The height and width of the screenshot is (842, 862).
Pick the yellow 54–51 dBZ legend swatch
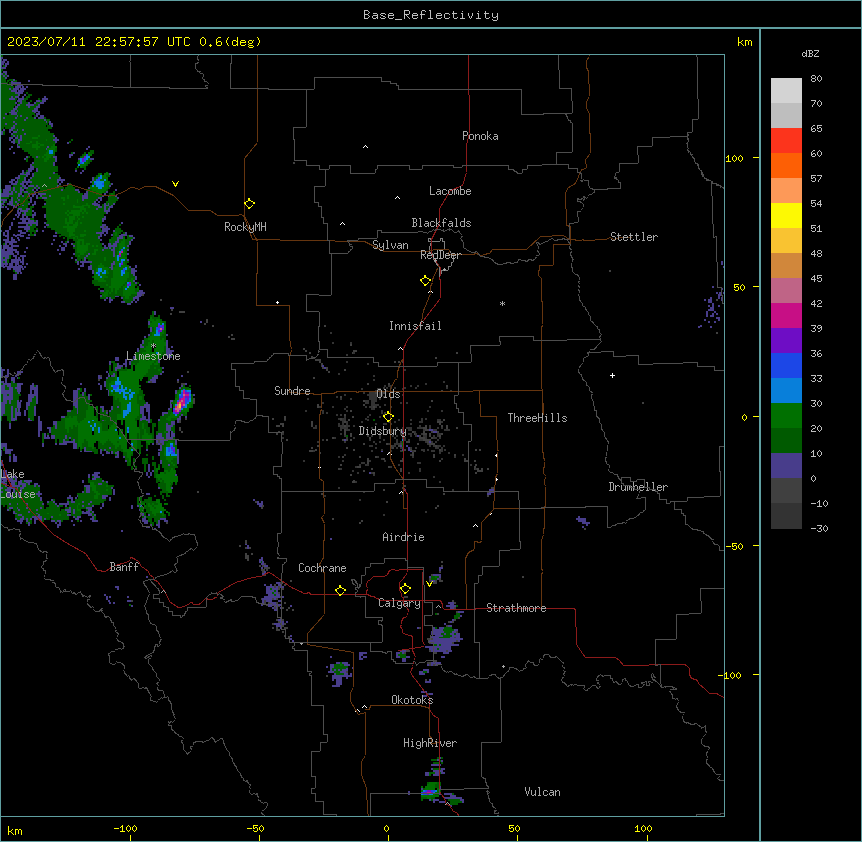[786, 215]
